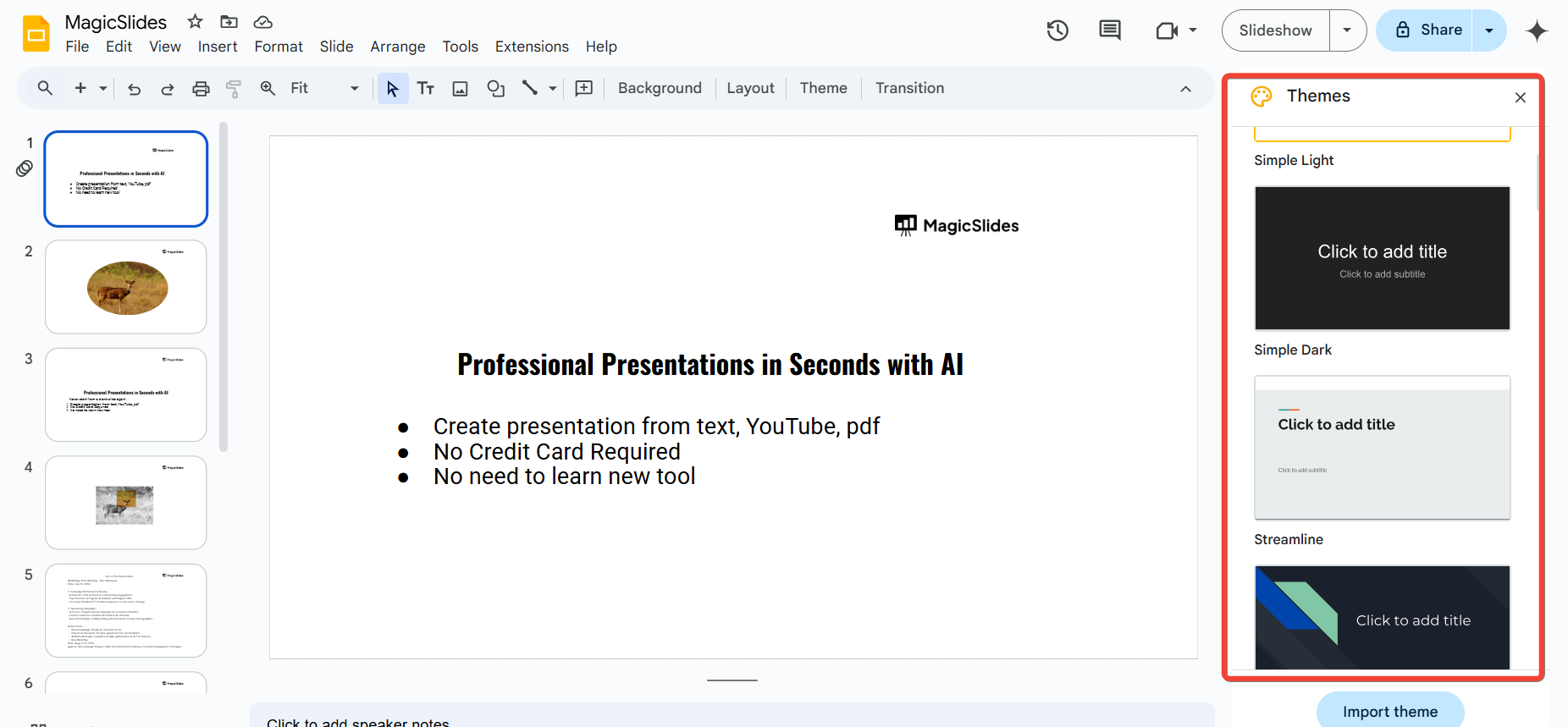The height and width of the screenshot is (727, 1568).
Task: Click the Background button
Action: 660,88
